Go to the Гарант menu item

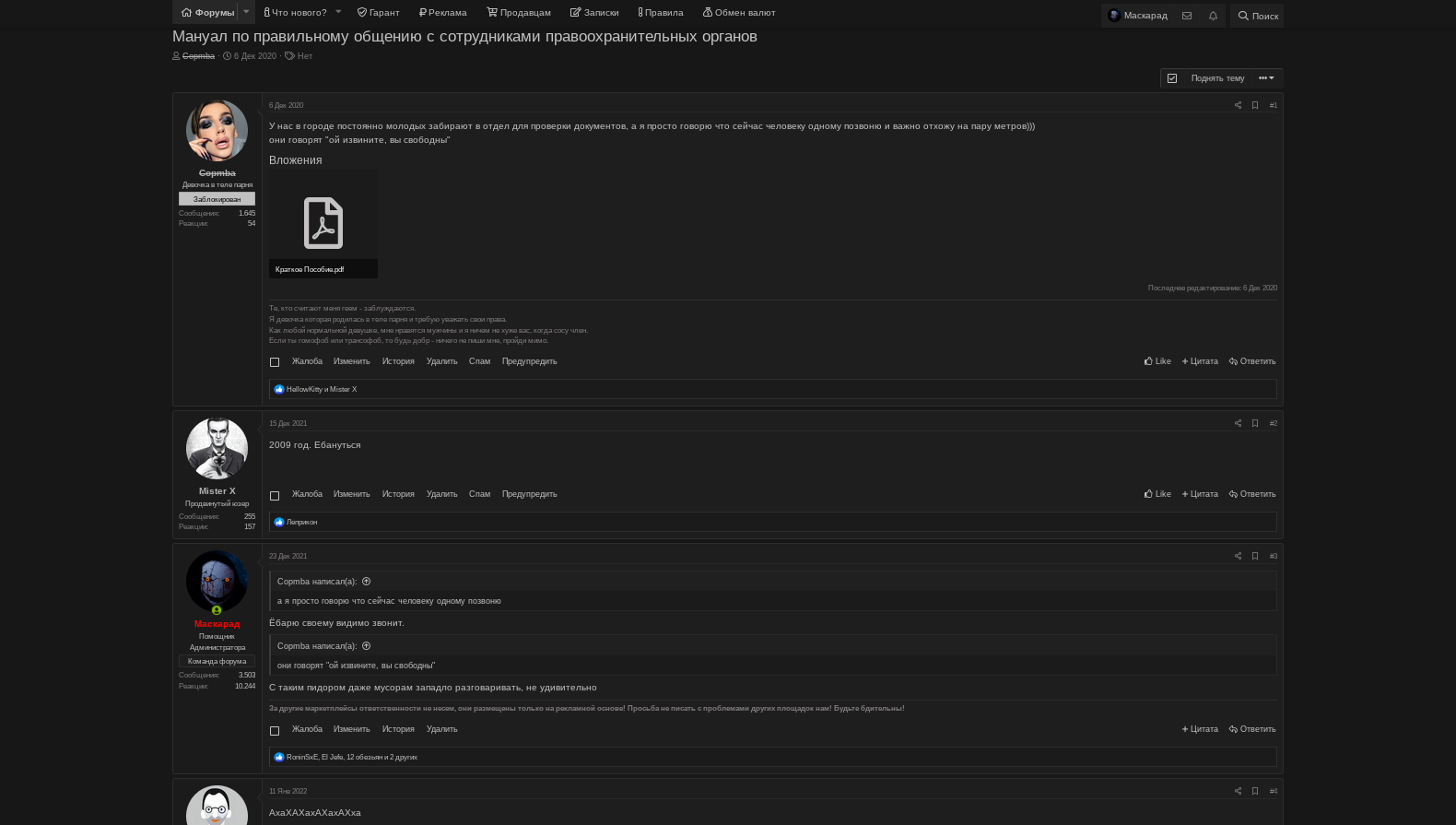pyautogui.click(x=379, y=13)
